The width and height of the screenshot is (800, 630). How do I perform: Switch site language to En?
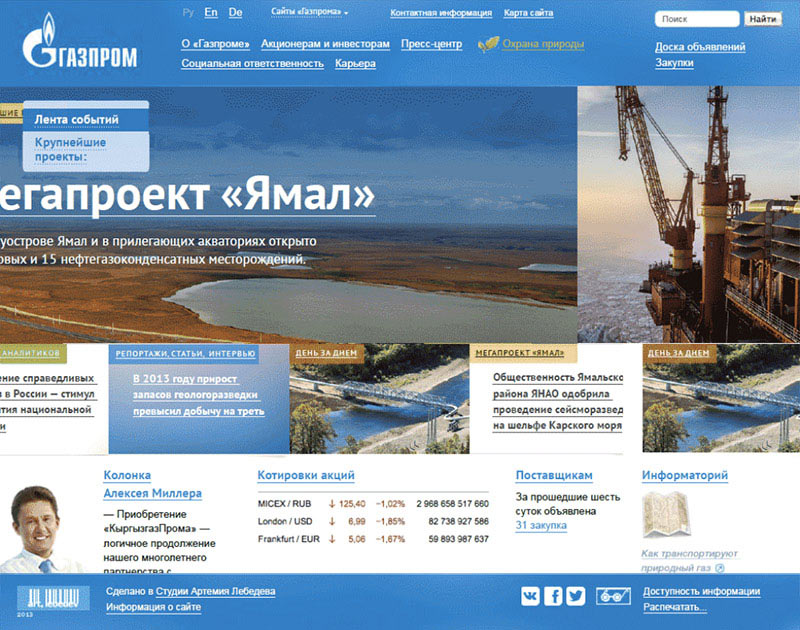click(210, 13)
